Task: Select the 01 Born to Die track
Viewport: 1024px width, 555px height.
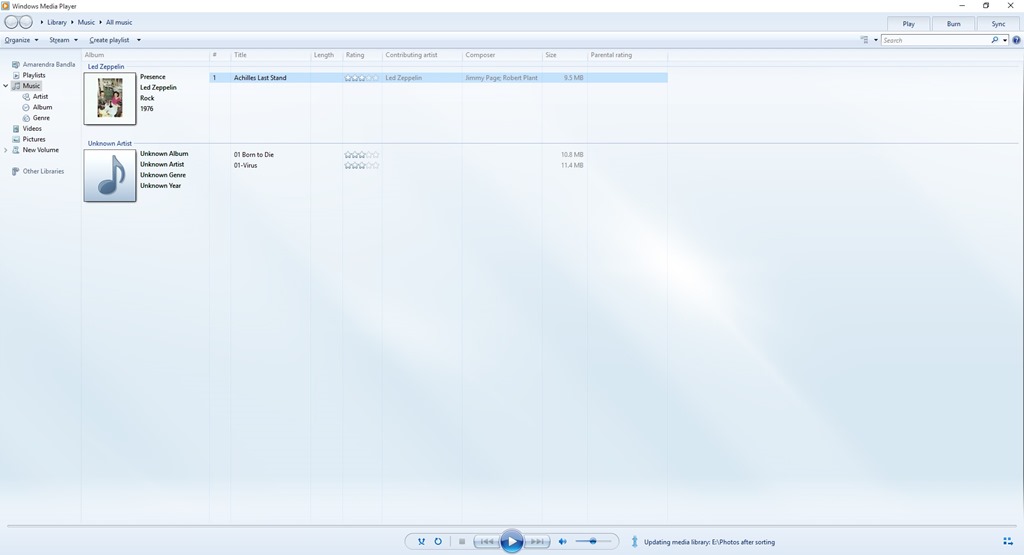Action: tap(254, 155)
